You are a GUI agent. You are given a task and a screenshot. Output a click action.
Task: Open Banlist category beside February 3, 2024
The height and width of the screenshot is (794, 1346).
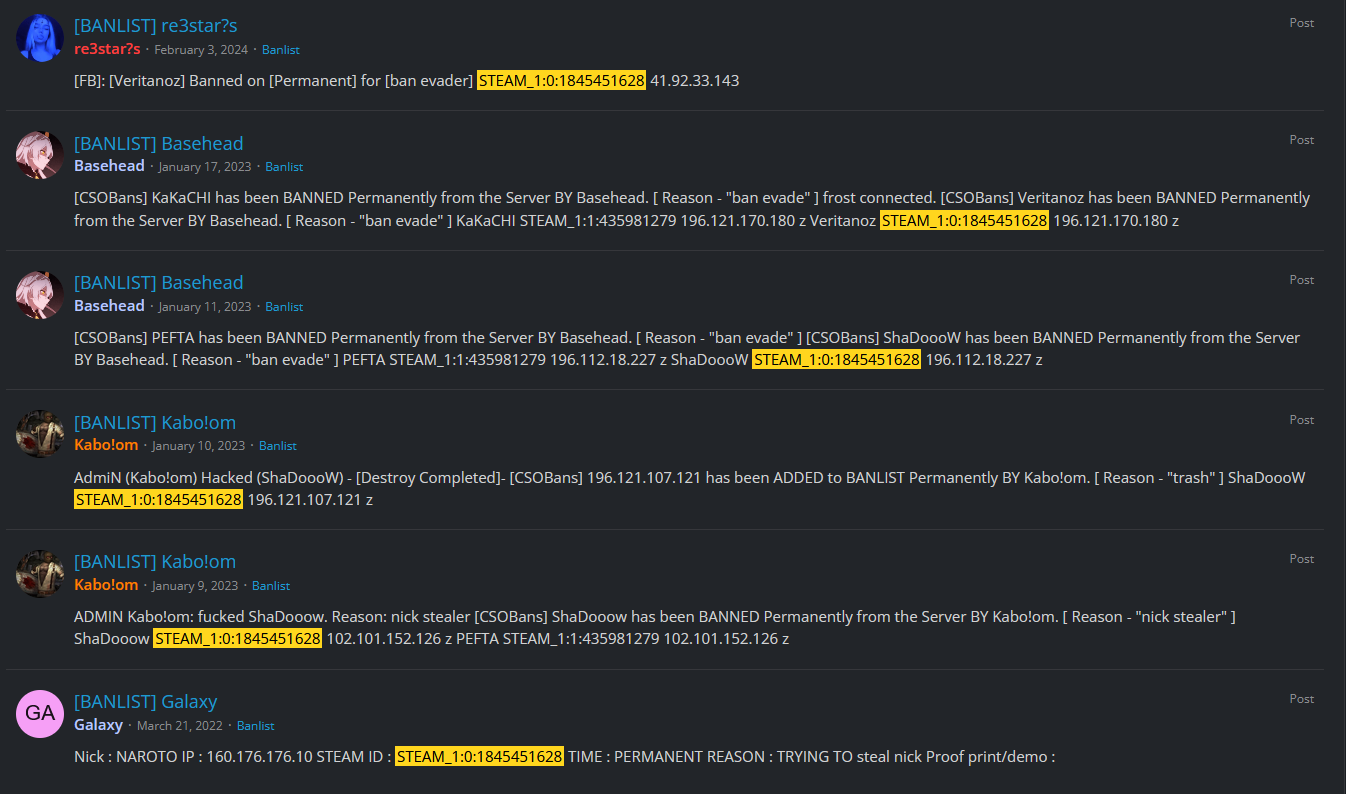coord(280,50)
